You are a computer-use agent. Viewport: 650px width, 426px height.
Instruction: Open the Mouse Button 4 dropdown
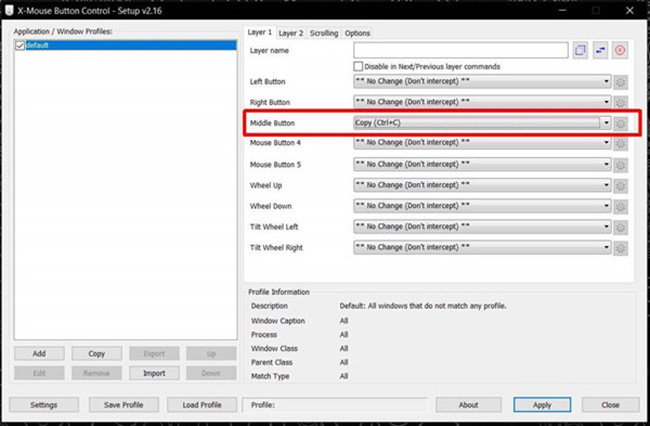[606, 143]
